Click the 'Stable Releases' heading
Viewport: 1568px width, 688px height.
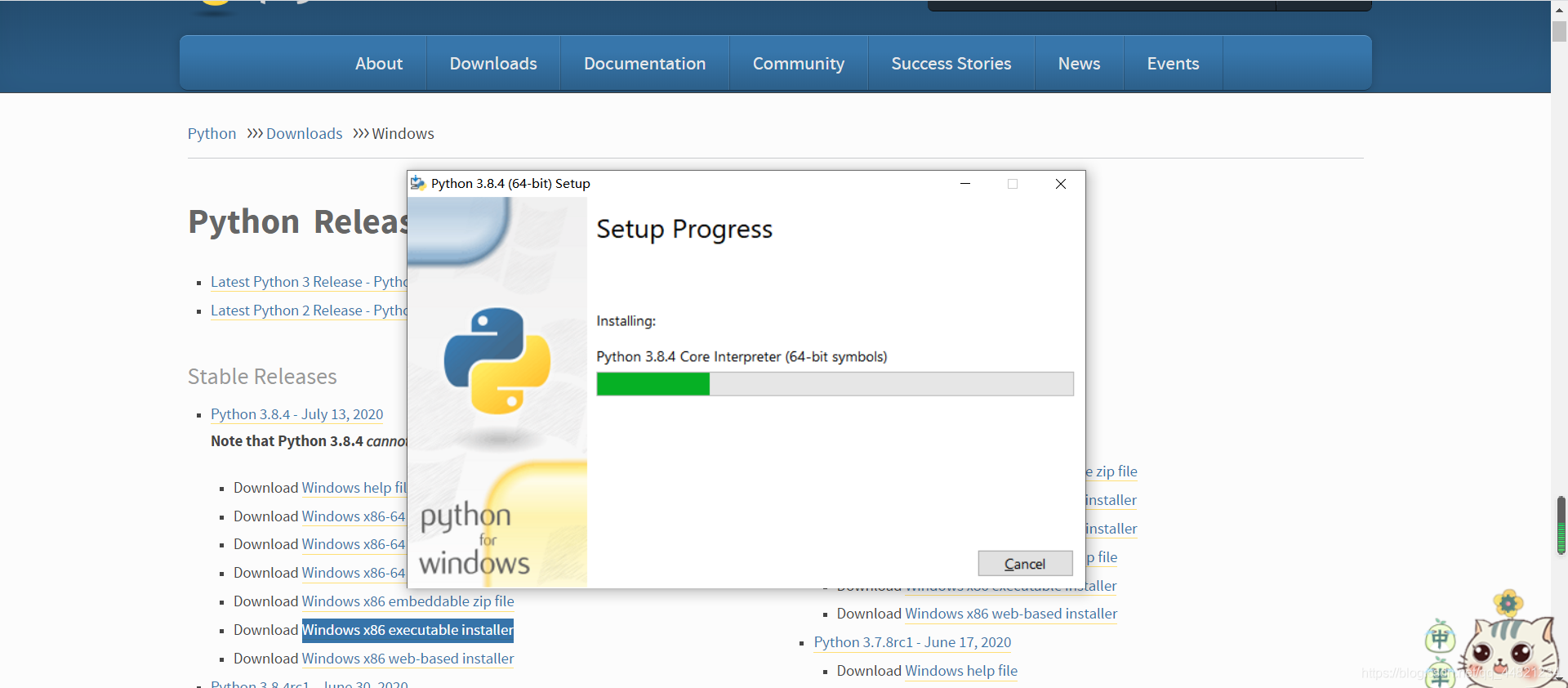(262, 377)
